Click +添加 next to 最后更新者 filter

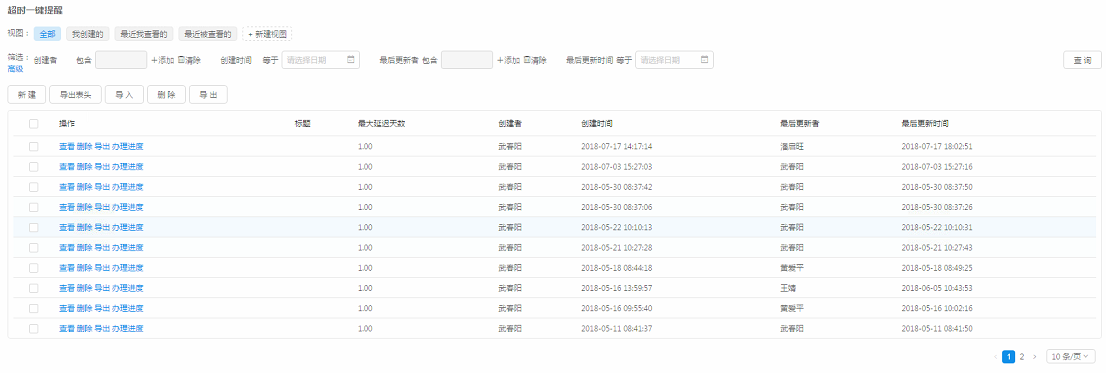[x=509, y=60]
